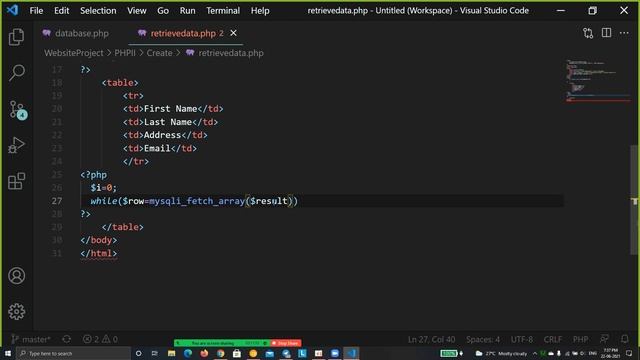Open the WebsiteProject breadcrumb
640x360 pixels.
[74, 53]
